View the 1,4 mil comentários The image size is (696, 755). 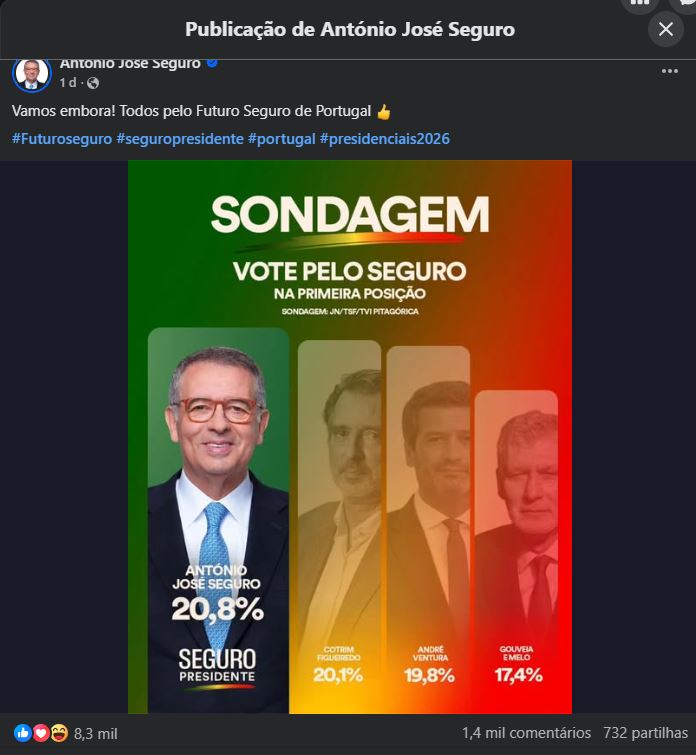click(526, 733)
